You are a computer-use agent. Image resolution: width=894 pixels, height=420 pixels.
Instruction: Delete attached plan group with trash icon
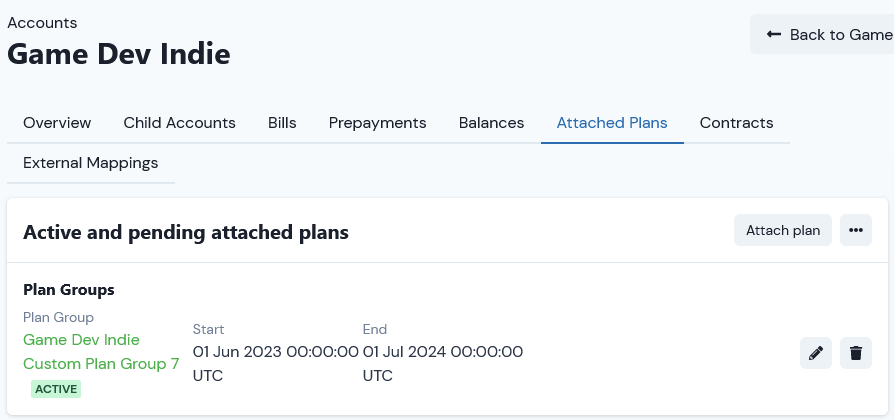(855, 353)
